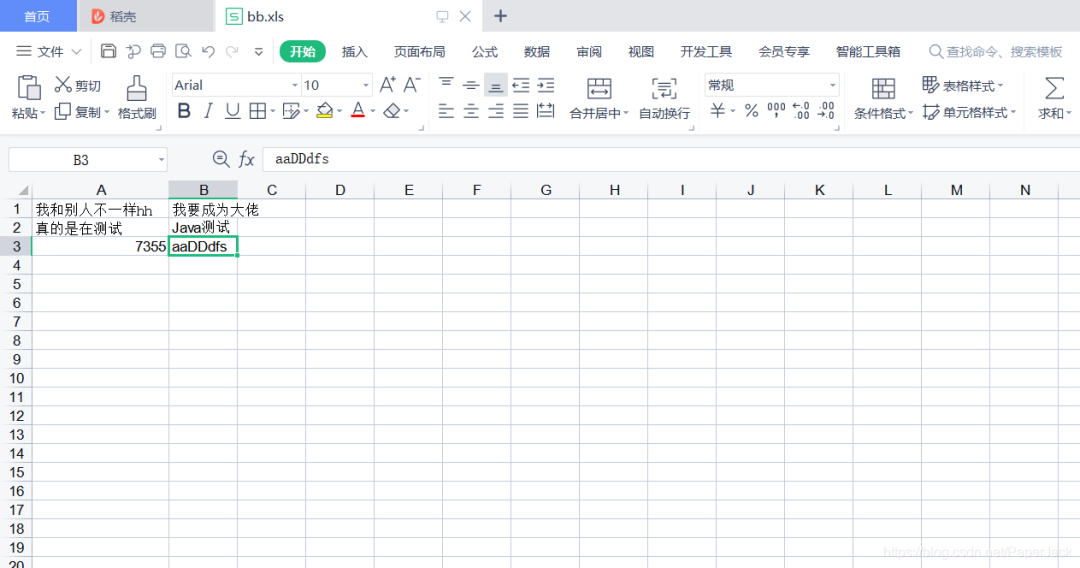Switch to the 公式 (Formulas) tab
The image size is (1080, 568).
(x=484, y=52)
